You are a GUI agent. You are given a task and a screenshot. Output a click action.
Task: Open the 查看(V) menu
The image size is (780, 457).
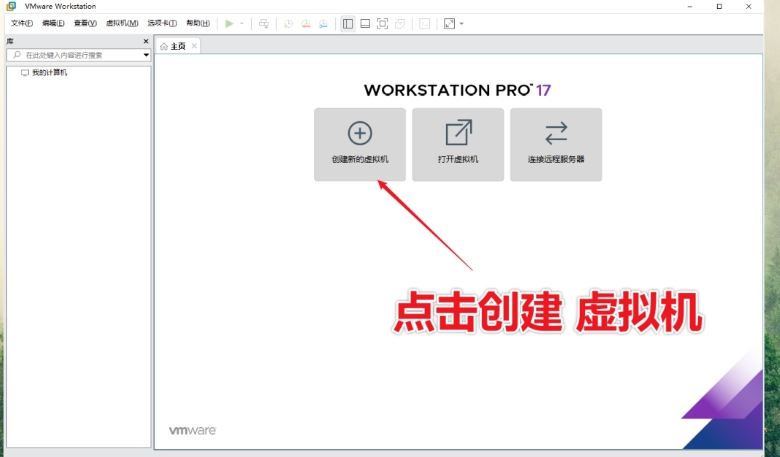click(85, 23)
